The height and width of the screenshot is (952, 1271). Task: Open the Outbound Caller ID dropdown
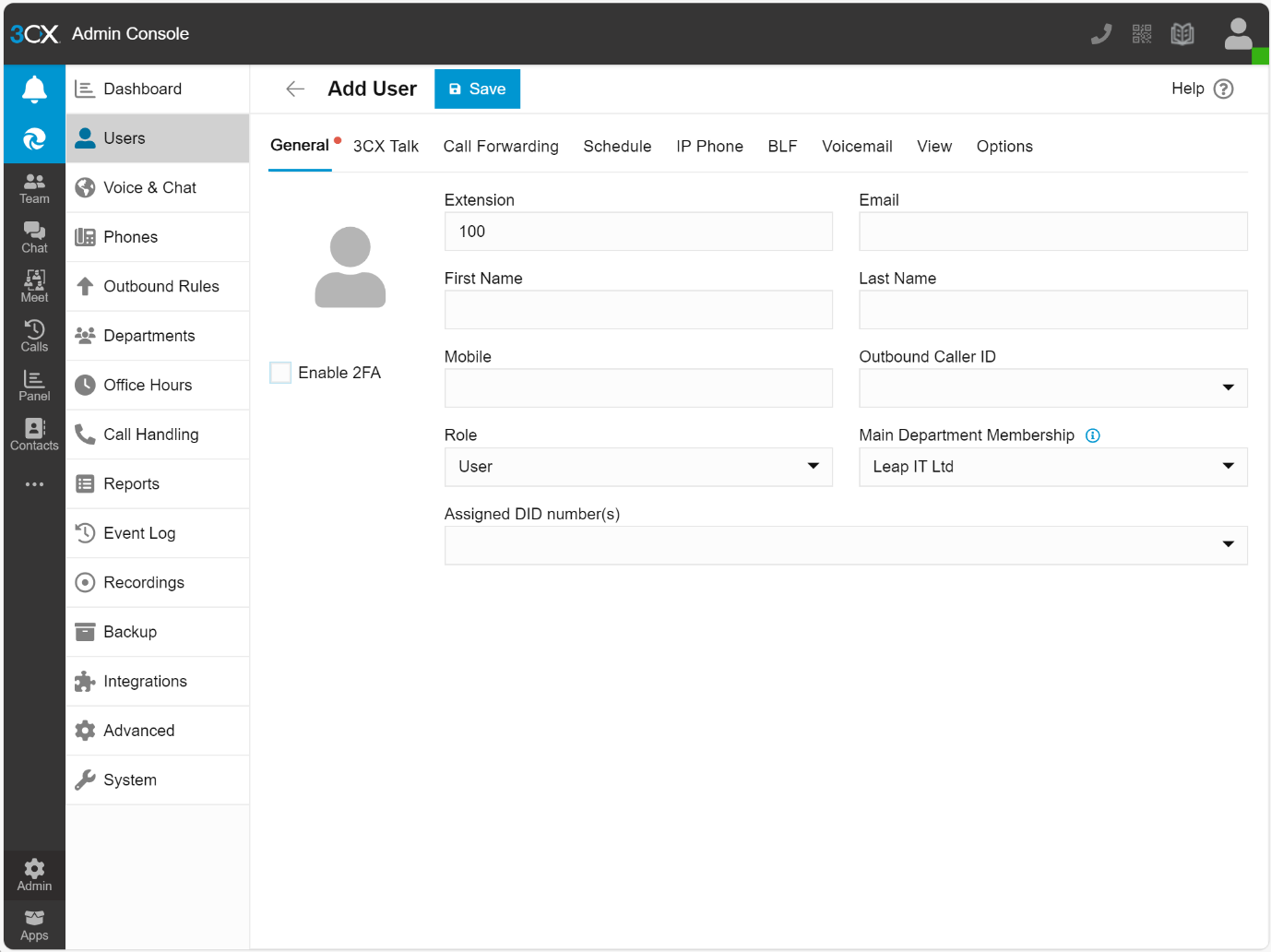coord(1228,387)
